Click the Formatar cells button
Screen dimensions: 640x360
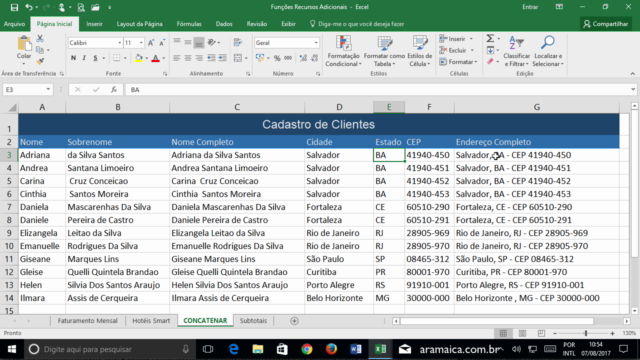pyautogui.click(x=458, y=62)
